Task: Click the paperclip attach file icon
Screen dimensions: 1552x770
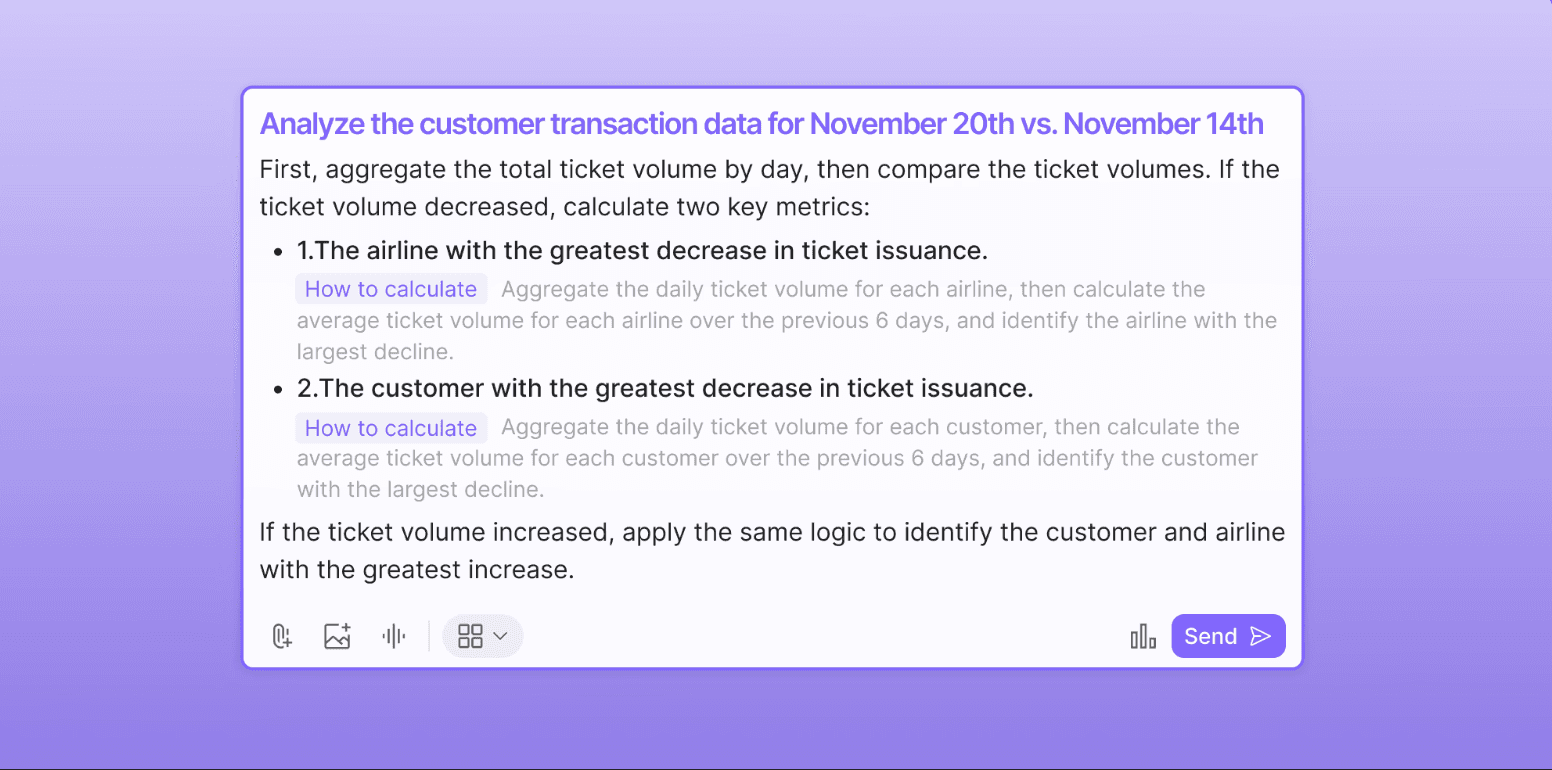Action: tap(282, 637)
